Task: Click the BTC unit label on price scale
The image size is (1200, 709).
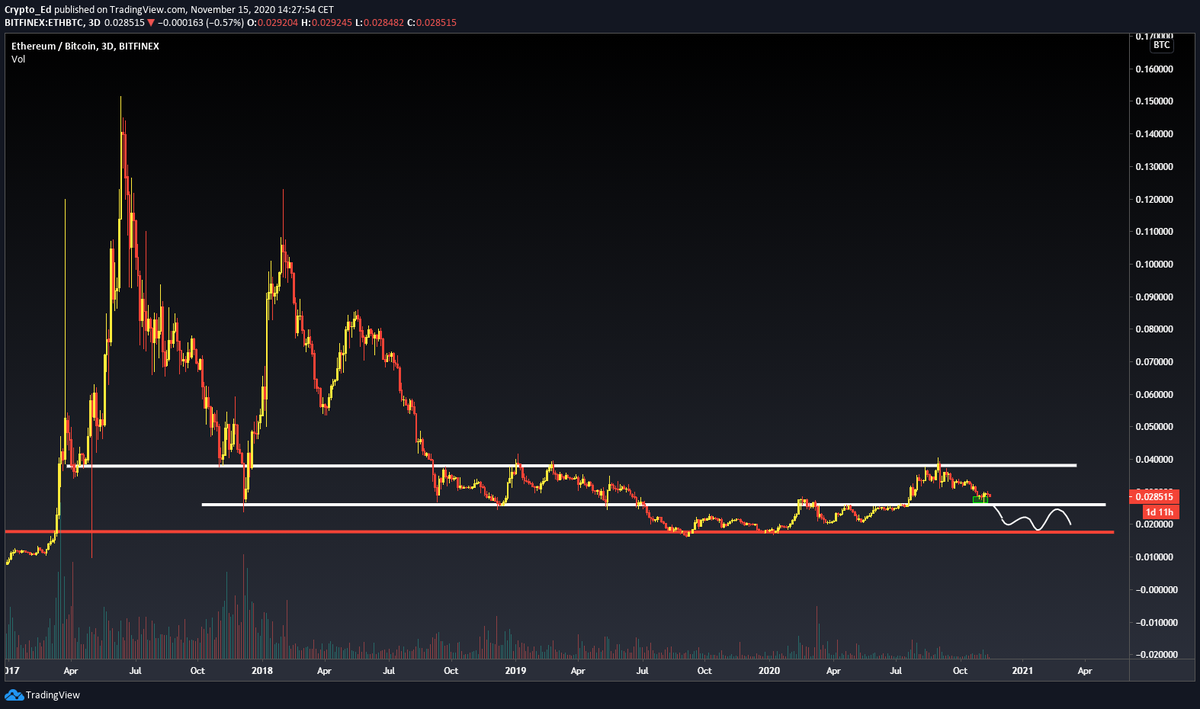Action: pos(1161,44)
